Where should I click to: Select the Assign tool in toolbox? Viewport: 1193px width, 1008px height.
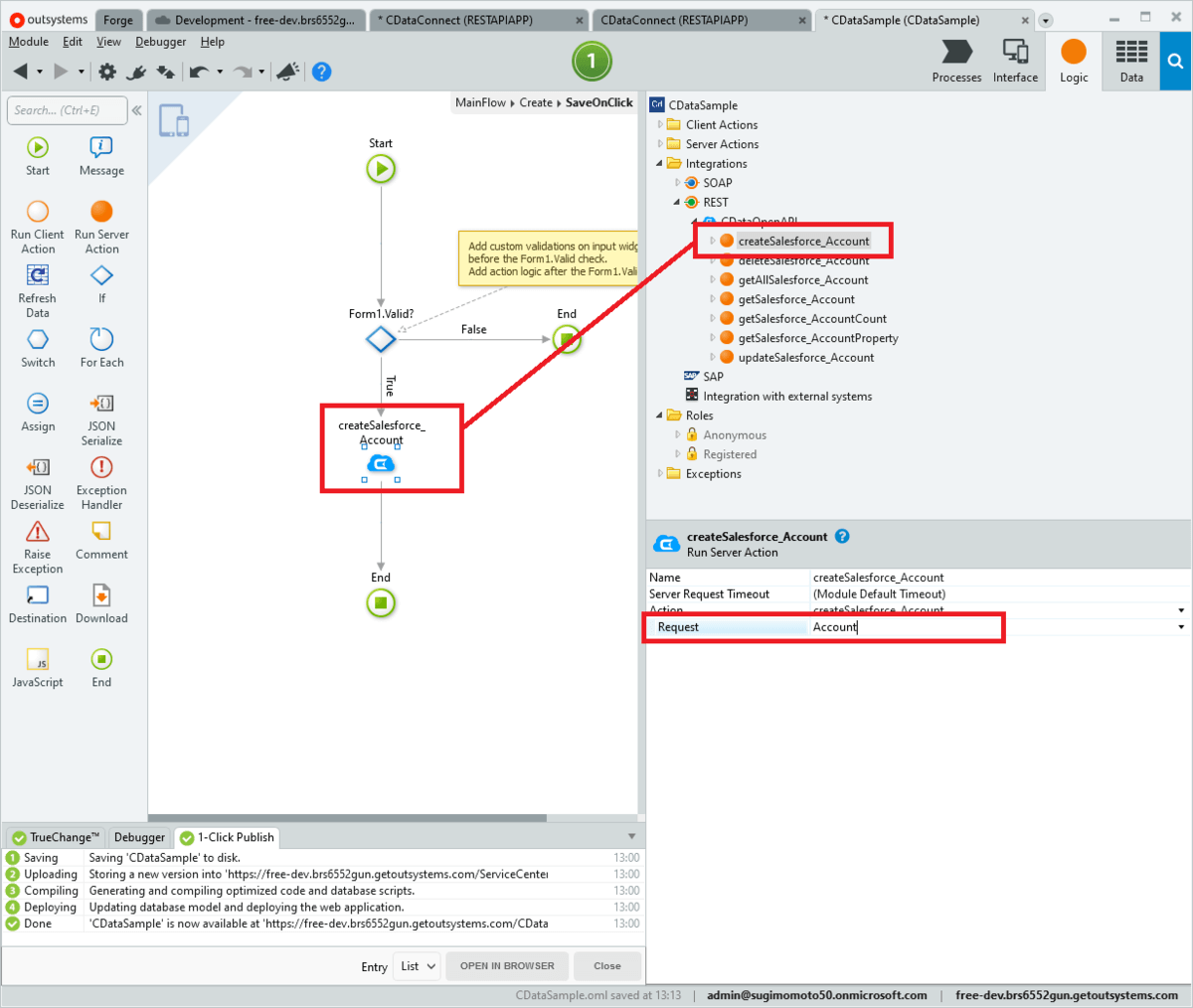click(x=38, y=412)
